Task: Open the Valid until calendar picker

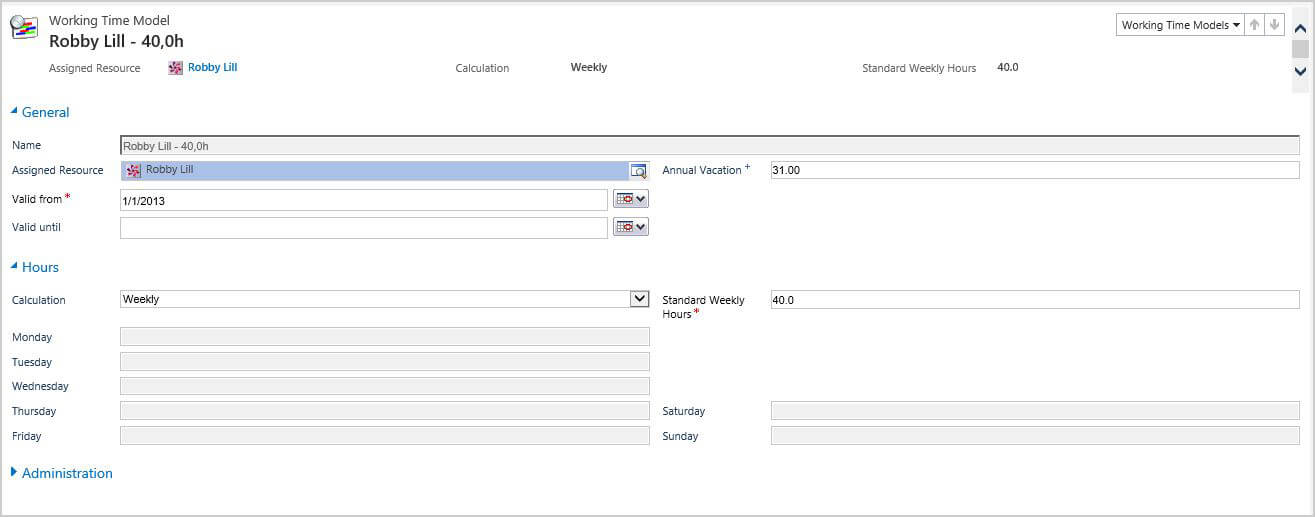Action: click(631, 227)
